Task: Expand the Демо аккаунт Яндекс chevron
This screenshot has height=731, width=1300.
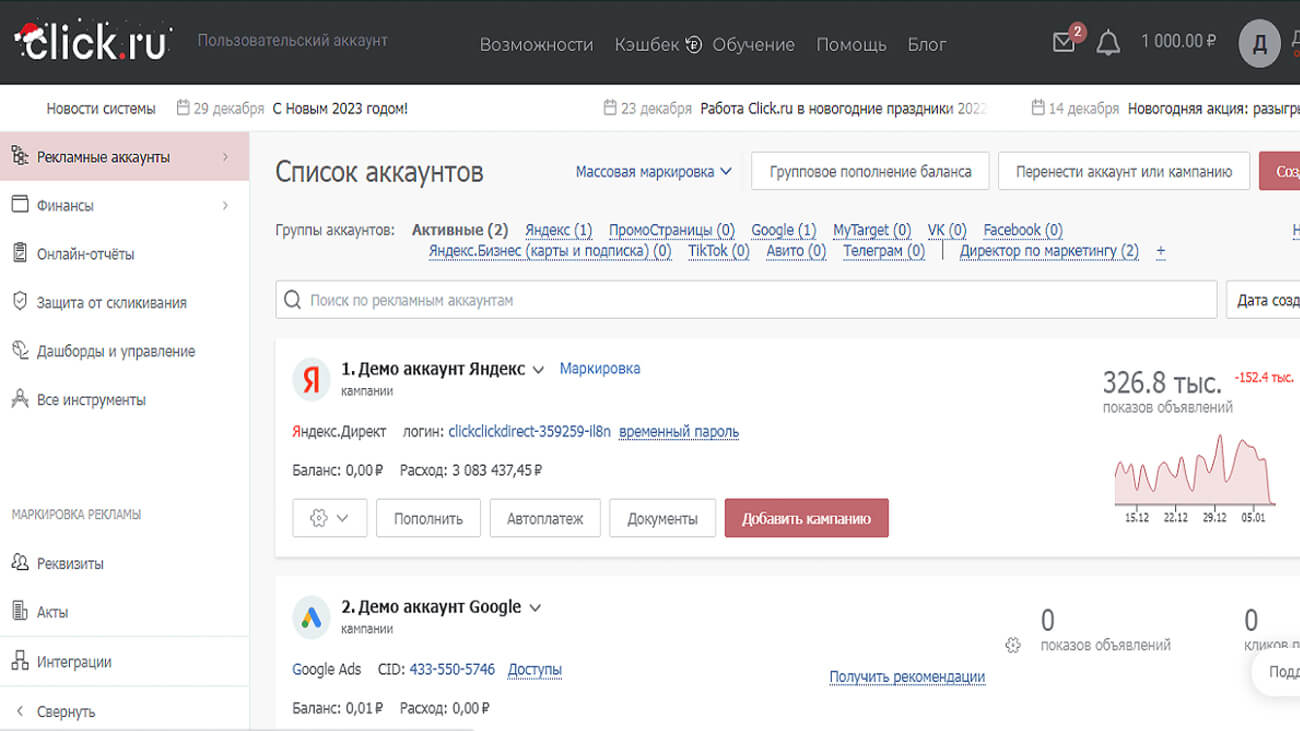Action: (x=538, y=370)
